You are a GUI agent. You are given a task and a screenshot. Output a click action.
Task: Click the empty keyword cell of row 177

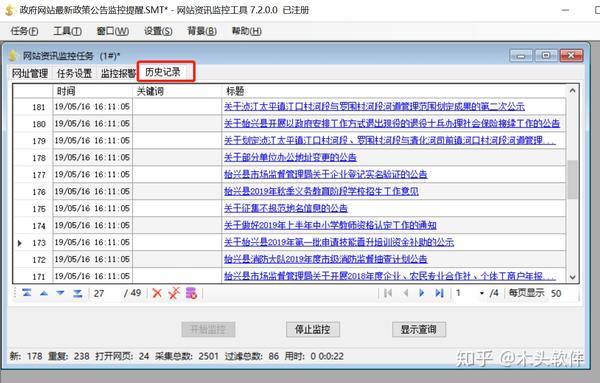pyautogui.click(x=177, y=174)
